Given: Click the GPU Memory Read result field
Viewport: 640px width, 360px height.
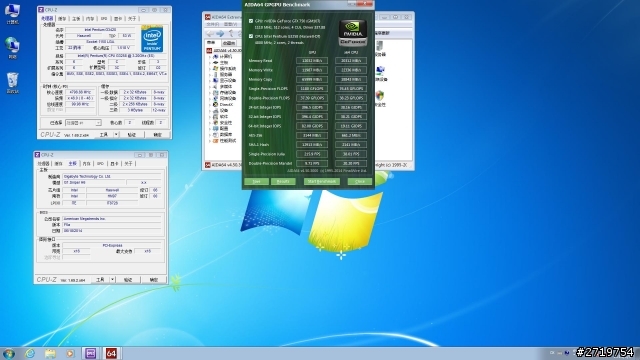Looking at the screenshot, I should [x=312, y=60].
